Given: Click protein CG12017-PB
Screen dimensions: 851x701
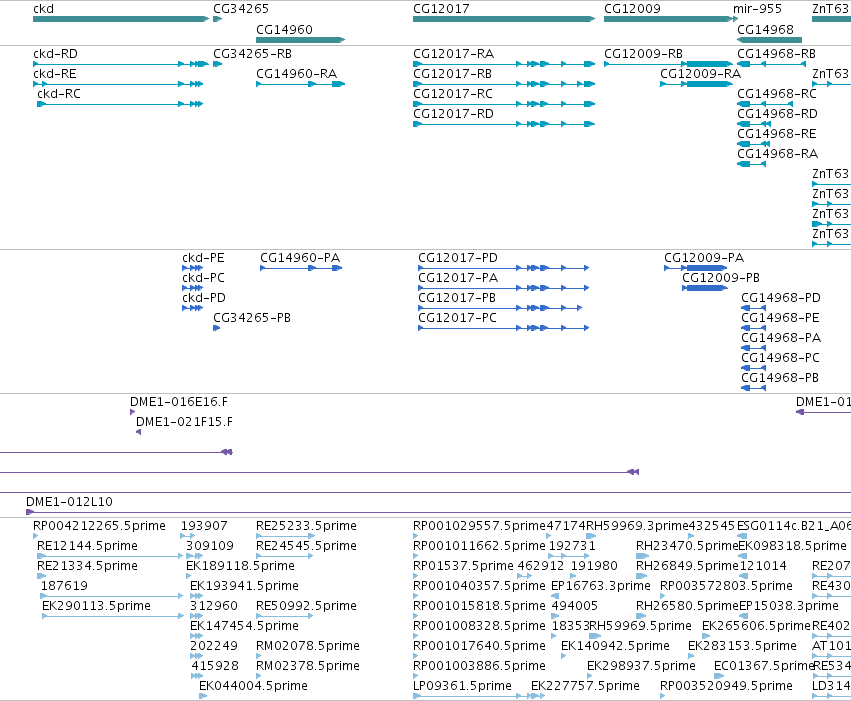Looking at the screenshot, I should point(457,298).
